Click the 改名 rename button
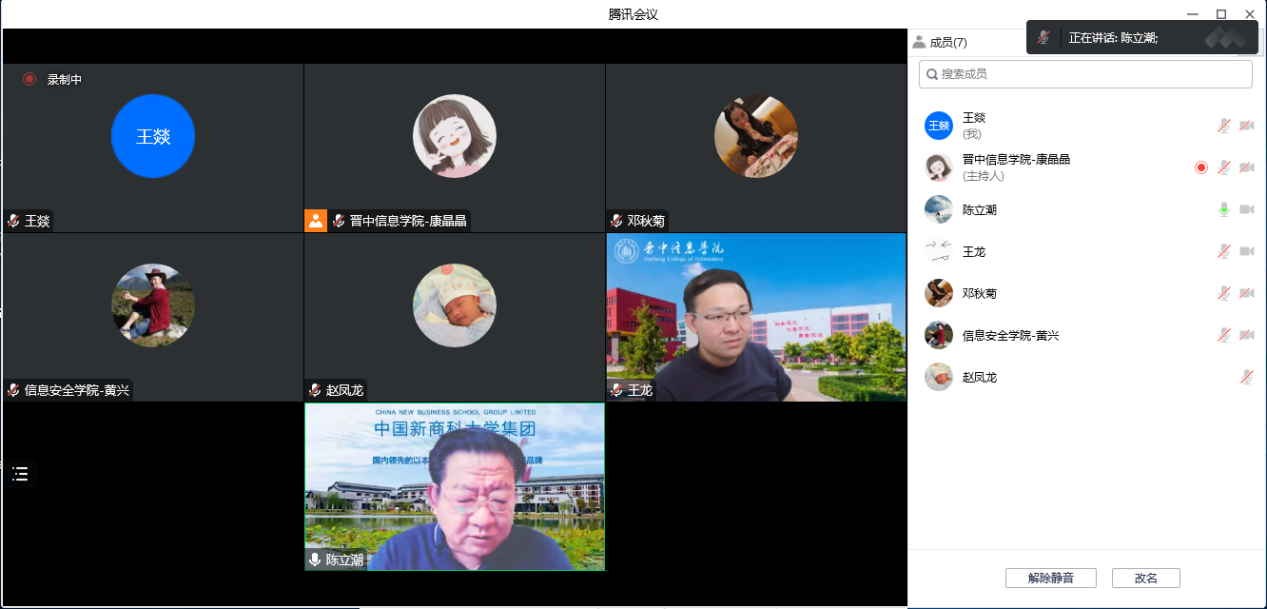Image resolution: width=1267 pixels, height=609 pixels. pyautogui.click(x=1145, y=578)
